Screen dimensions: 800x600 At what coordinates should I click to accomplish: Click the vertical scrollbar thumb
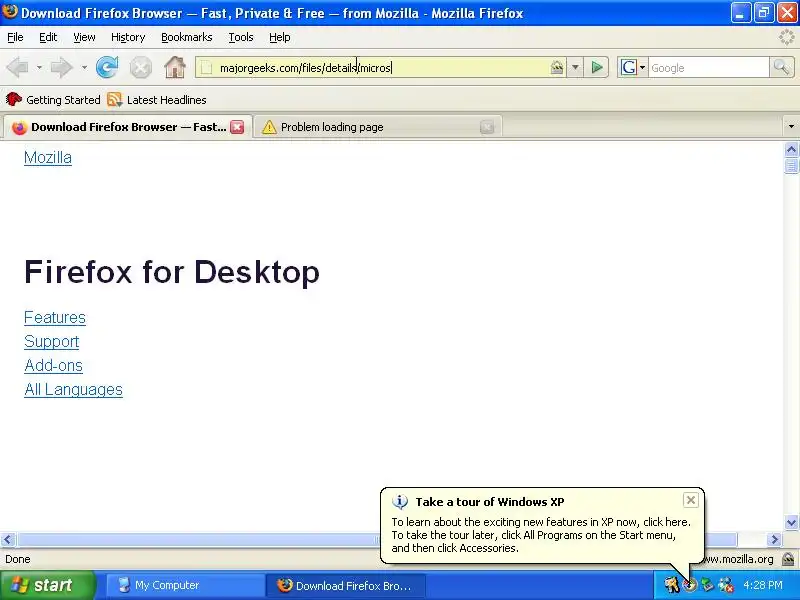[x=791, y=166]
